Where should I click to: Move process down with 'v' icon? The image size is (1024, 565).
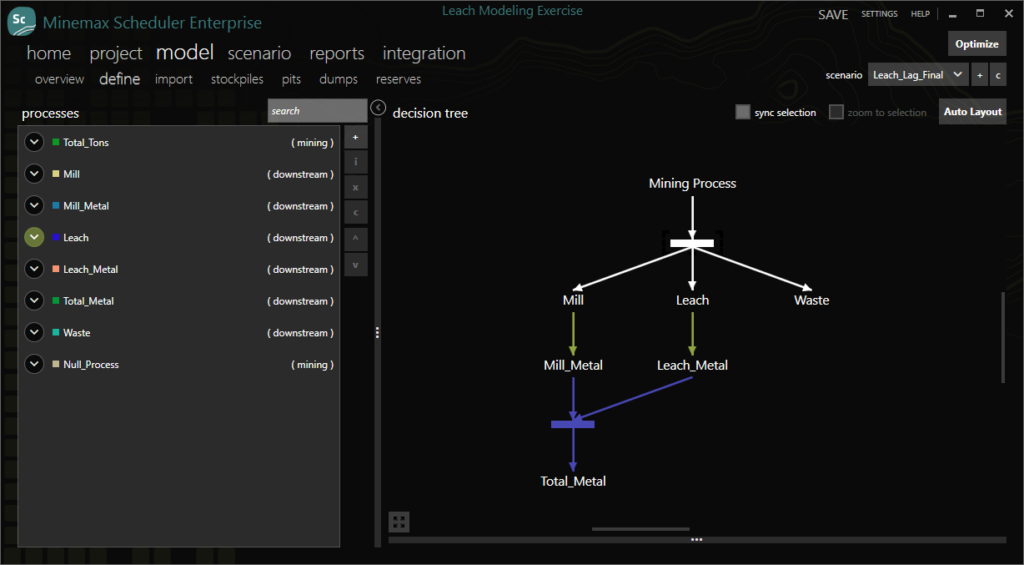(355, 265)
